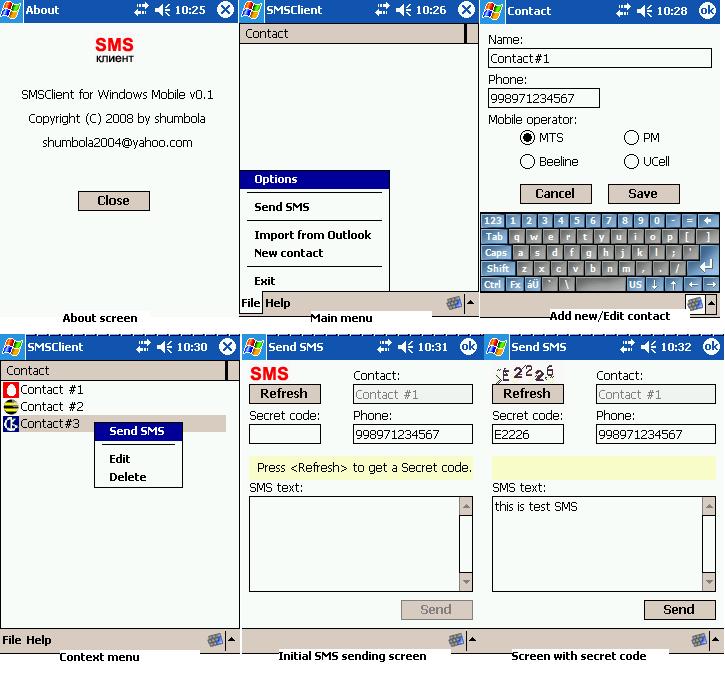Viewport: 725px width, 674px height.
Task: Click MTS operator icon next to Contact #1
Action: click(x=11, y=390)
